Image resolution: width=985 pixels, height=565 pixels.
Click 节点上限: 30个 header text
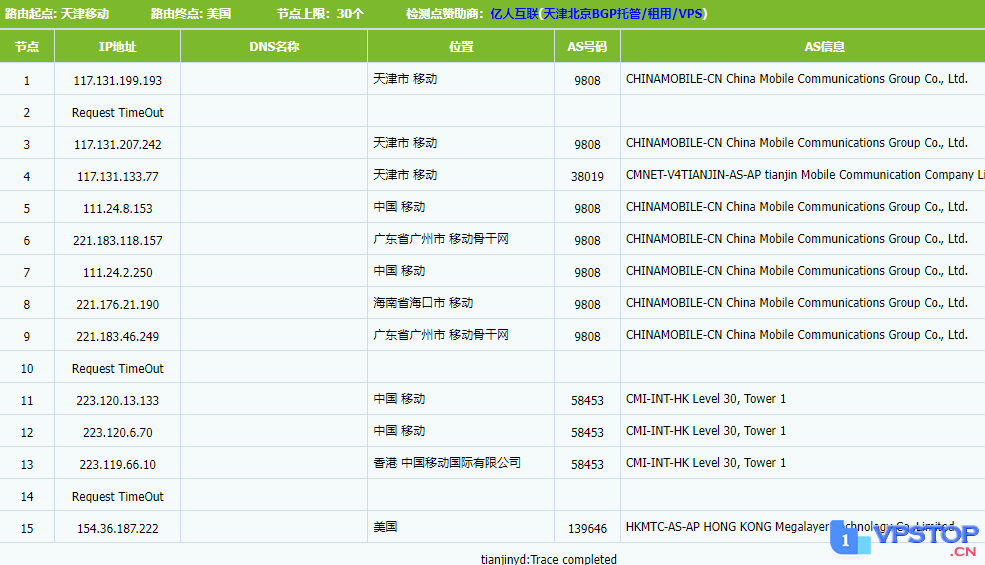click(x=320, y=14)
